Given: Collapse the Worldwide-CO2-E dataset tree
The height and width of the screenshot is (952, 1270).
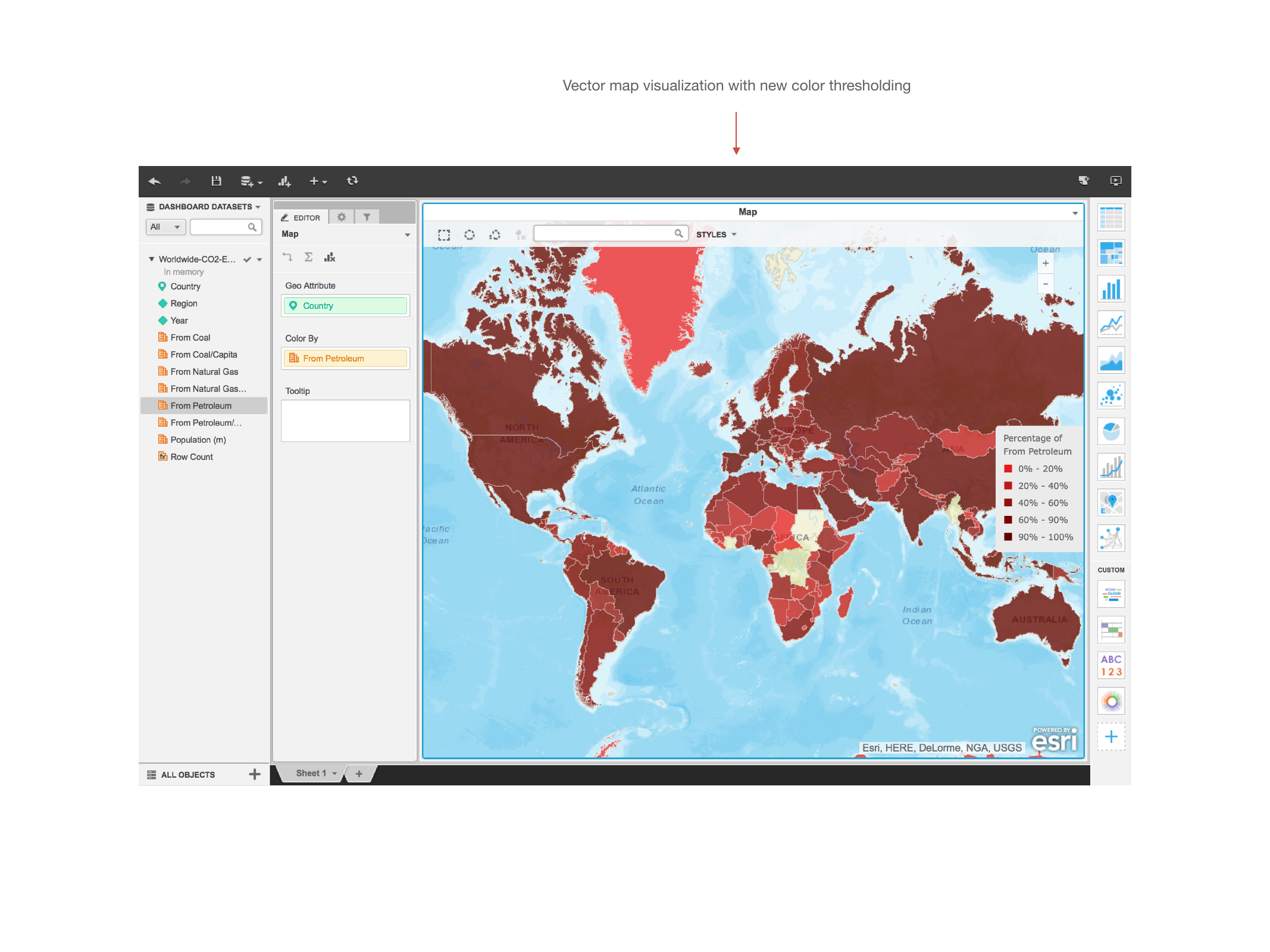Looking at the screenshot, I should [151, 259].
